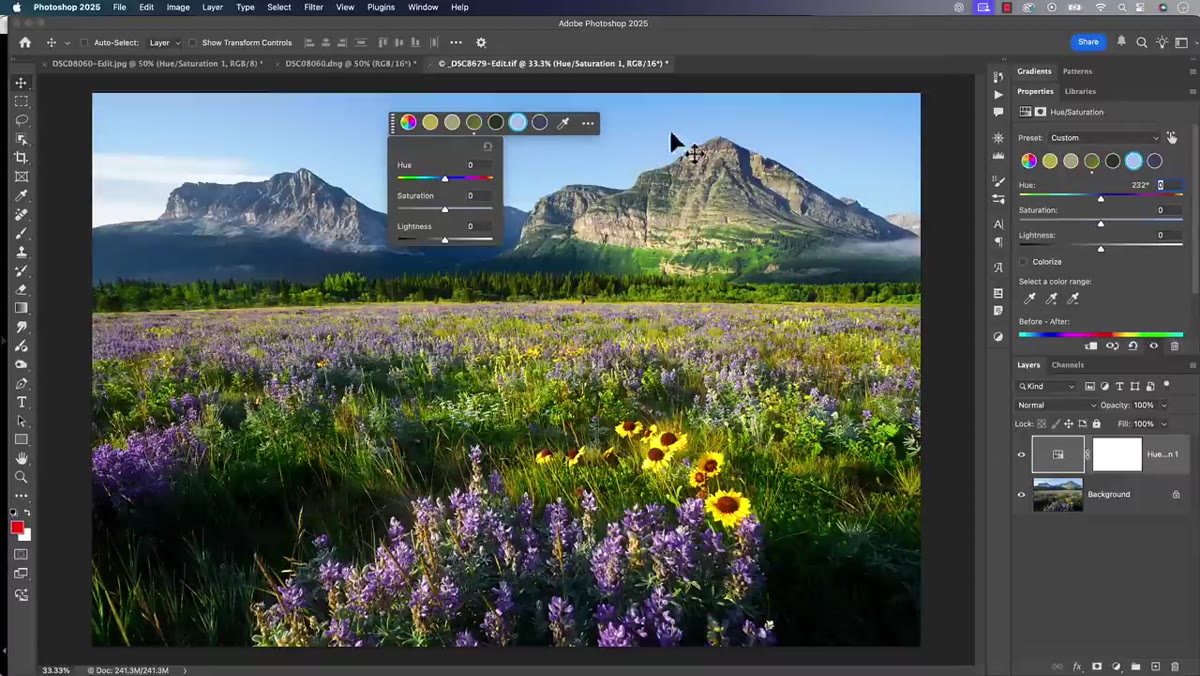Image resolution: width=1200 pixels, height=676 pixels.
Task: Select the Eraser tool
Action: coord(21,290)
